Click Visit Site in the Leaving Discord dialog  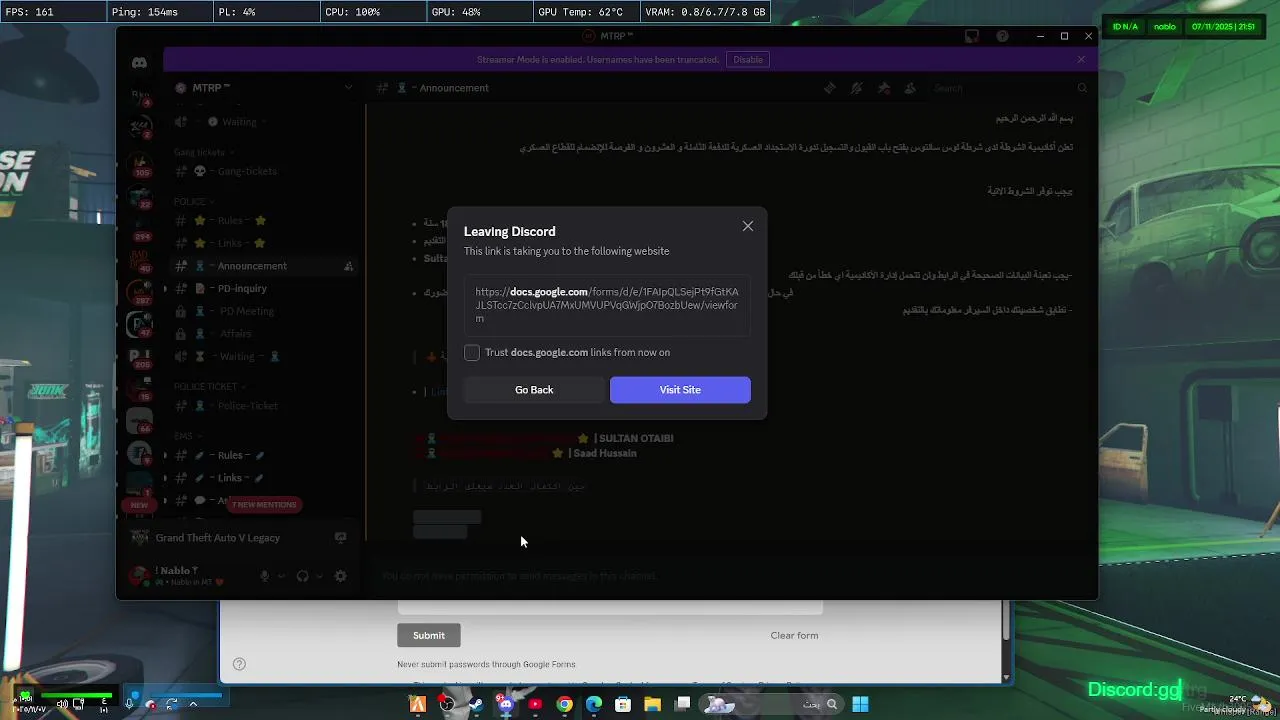pyautogui.click(x=680, y=390)
